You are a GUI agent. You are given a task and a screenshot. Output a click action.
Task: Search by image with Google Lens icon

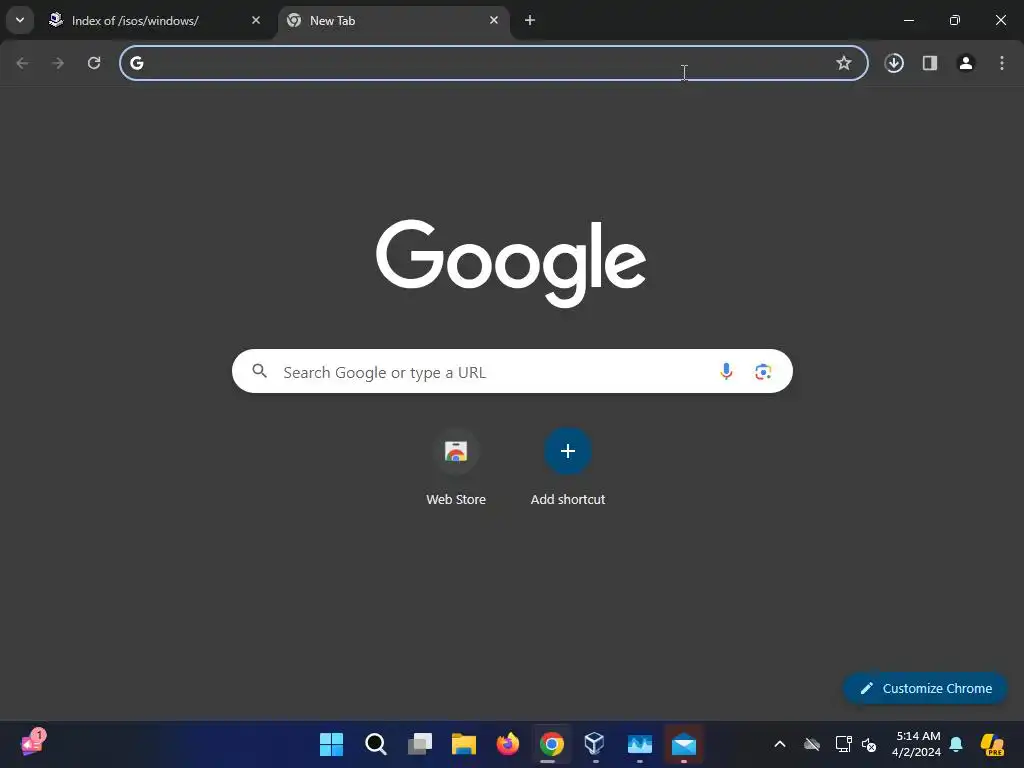click(x=763, y=372)
